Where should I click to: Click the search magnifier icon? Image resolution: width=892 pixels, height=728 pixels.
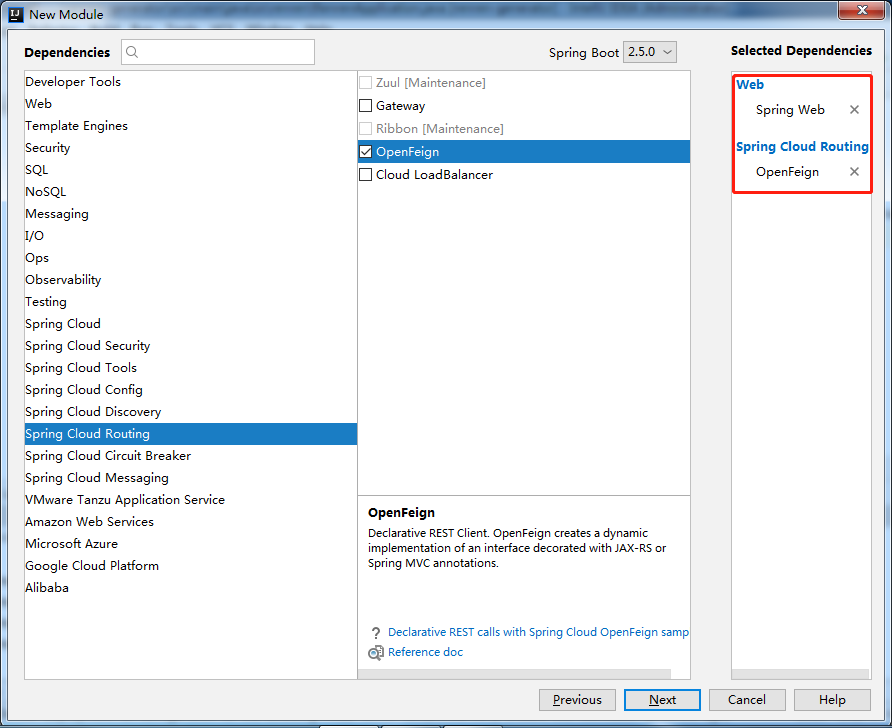click(x=132, y=52)
